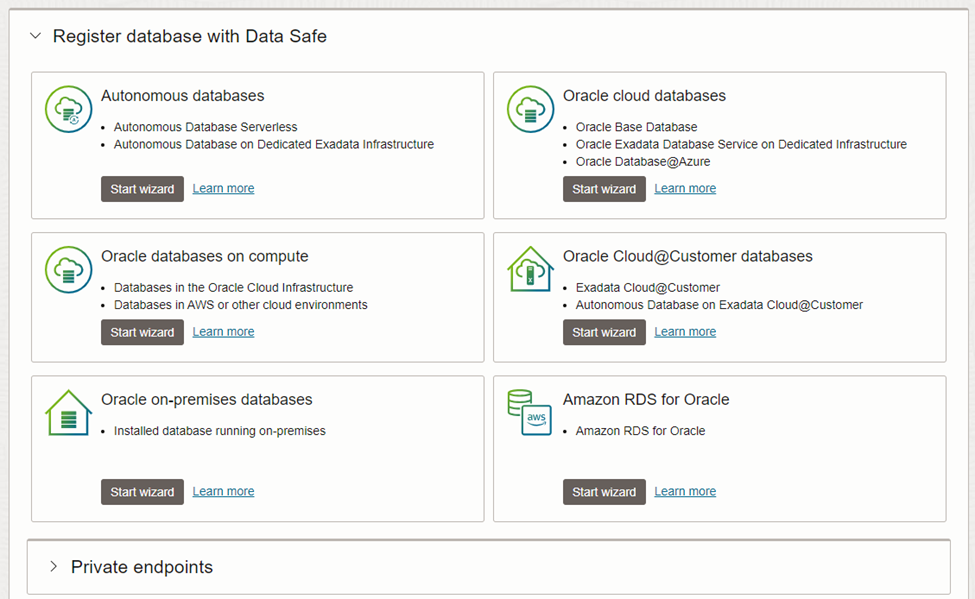The image size is (975, 599).
Task: Open Learn more for Cloud@Customer databases
Action: click(685, 332)
